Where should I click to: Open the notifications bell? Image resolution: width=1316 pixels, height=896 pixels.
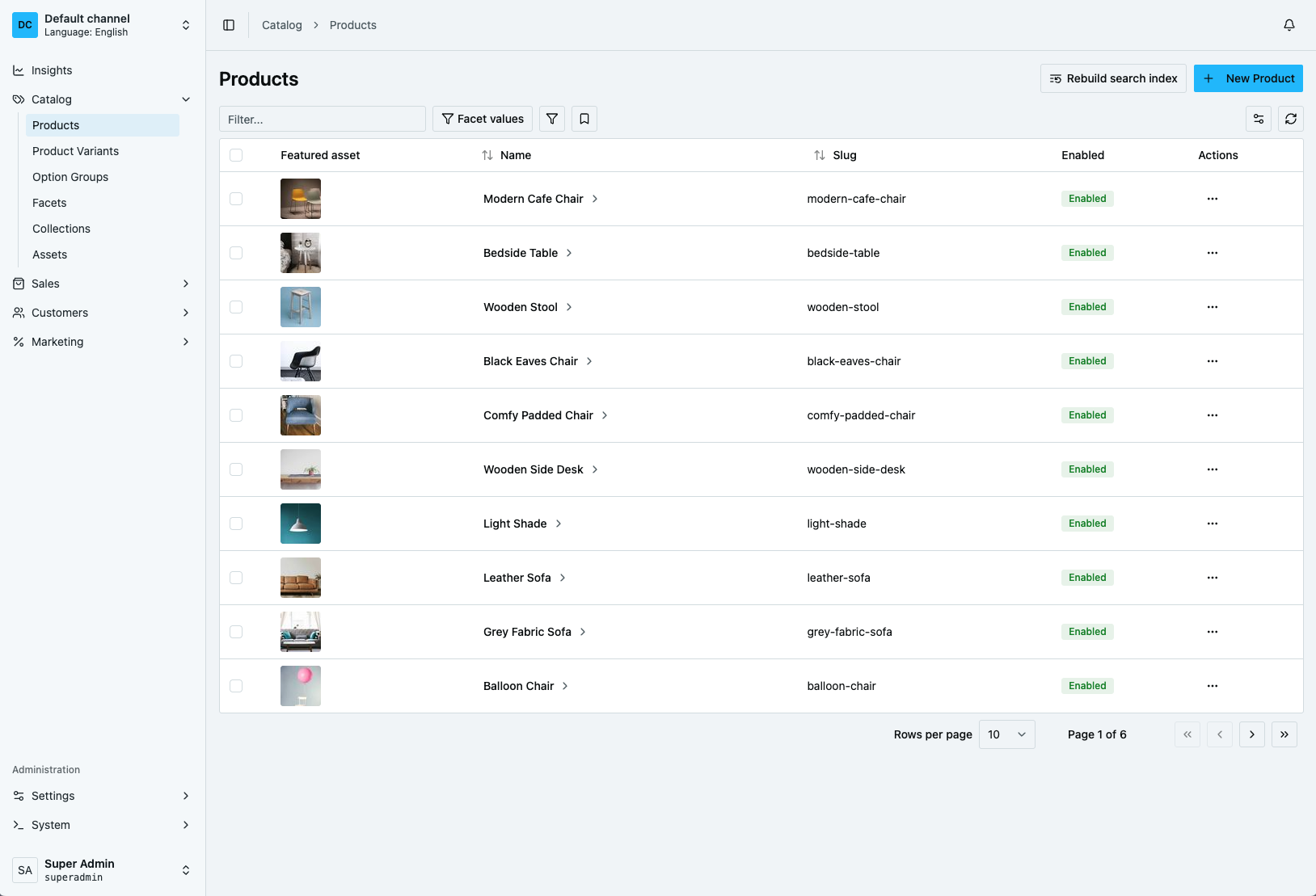pyautogui.click(x=1289, y=25)
